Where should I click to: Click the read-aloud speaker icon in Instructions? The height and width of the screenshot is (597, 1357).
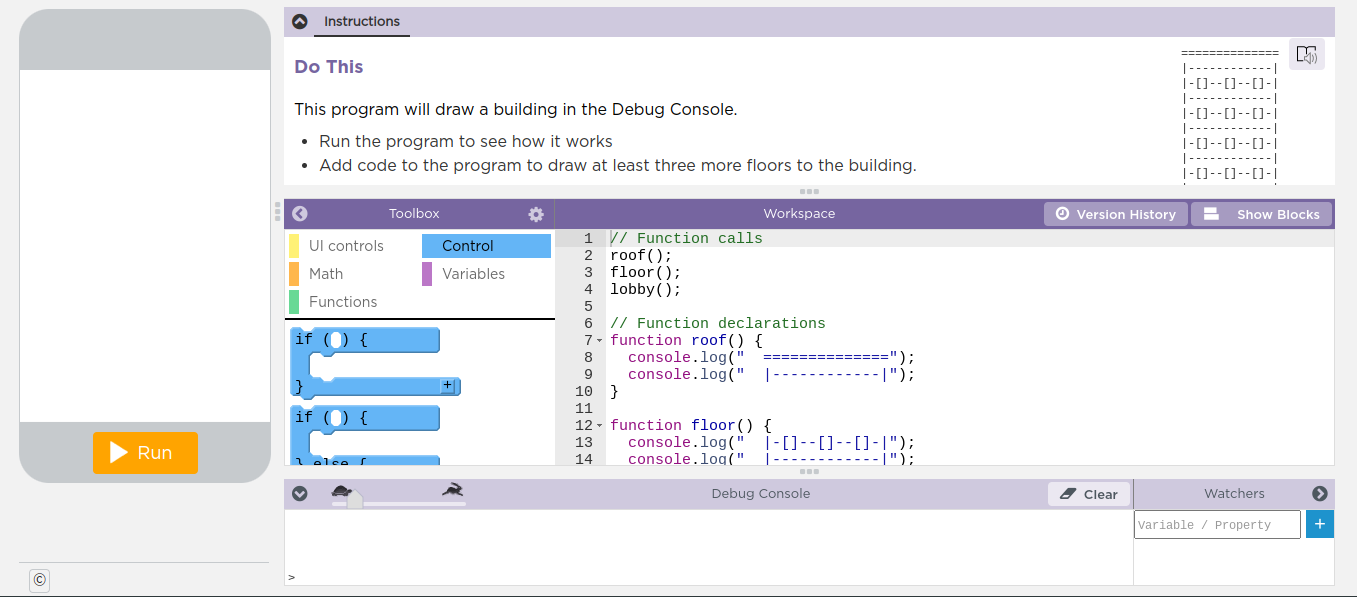(x=1306, y=54)
